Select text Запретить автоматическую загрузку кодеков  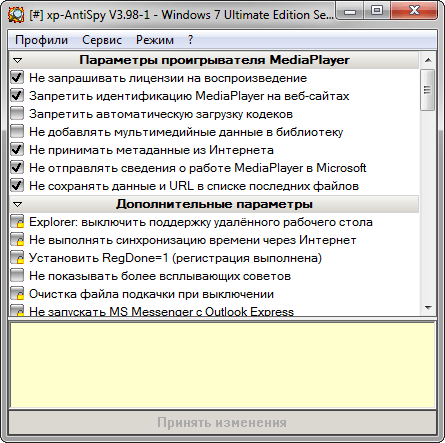(161, 114)
